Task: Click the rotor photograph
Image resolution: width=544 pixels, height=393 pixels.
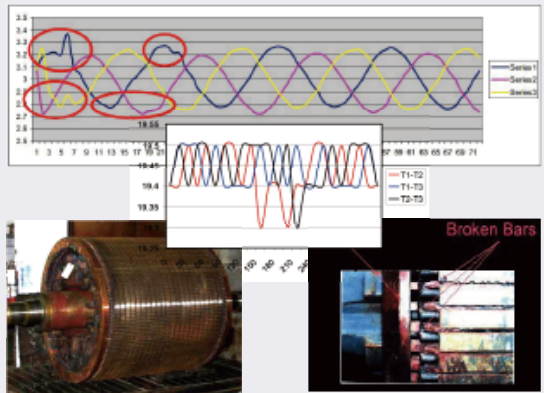Action: click(x=124, y=306)
